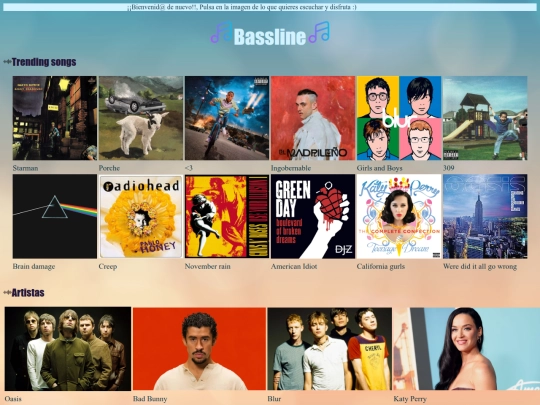The image size is (540, 405).
Task: Choose the Blur Girls and Boys cover
Action: tap(399, 118)
